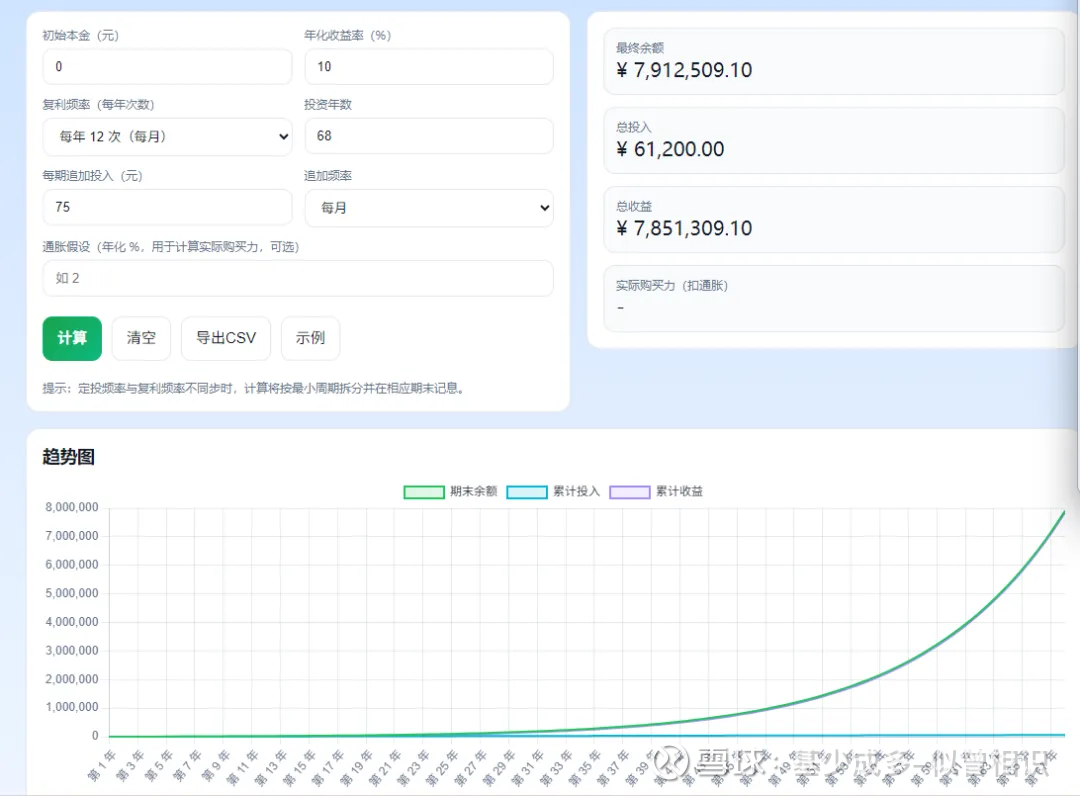Screen dimensions: 1080x796
Task: Toggle 累计收益 legend item
Action: 656,491
